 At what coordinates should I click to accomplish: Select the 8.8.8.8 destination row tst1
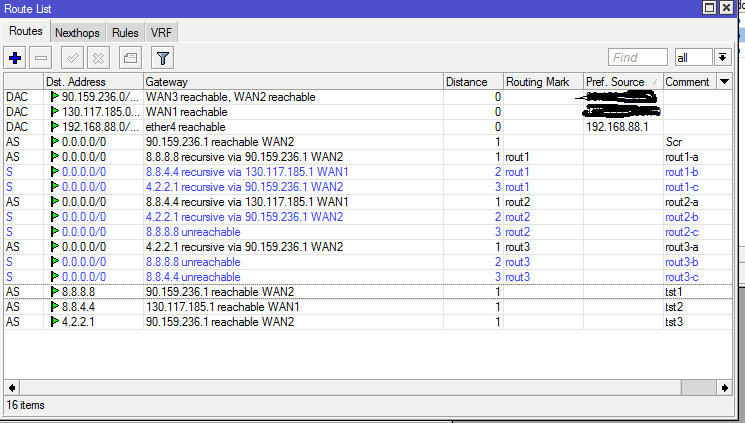coord(368,292)
